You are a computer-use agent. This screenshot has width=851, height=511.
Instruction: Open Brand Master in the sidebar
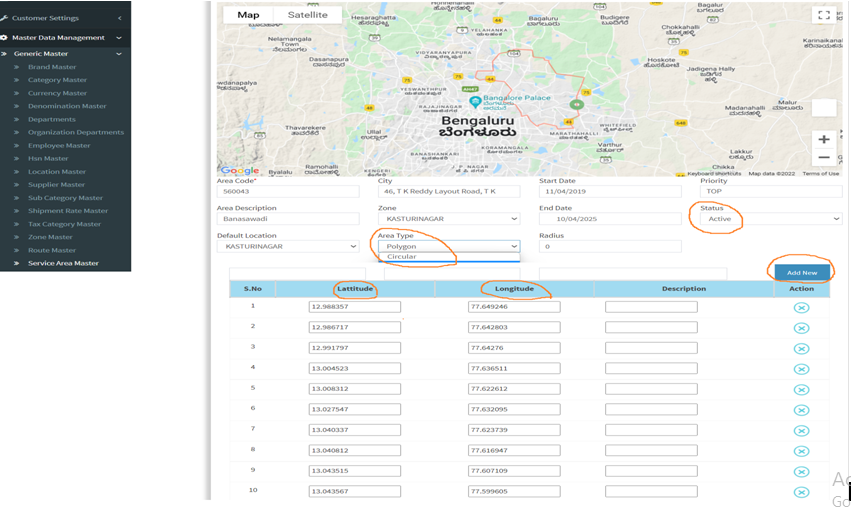[x=52, y=67]
